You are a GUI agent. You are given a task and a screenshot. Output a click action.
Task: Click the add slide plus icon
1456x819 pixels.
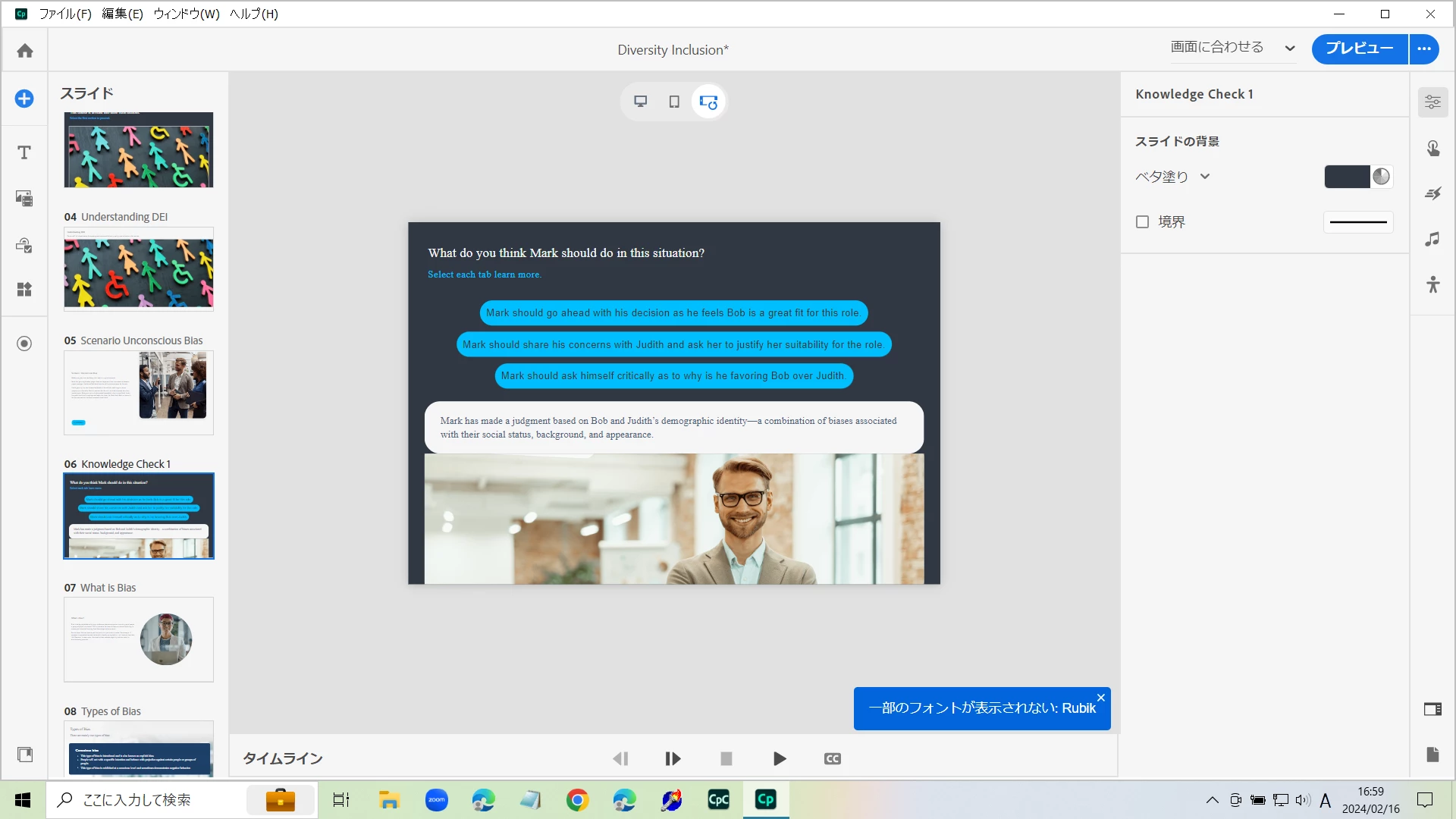(24, 99)
